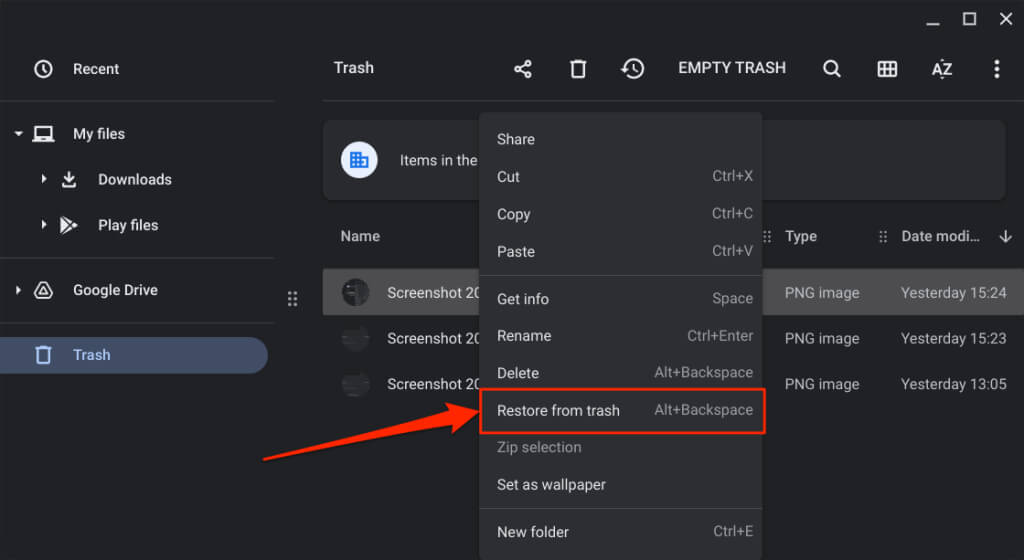Click the restore from trash toolbar icon

click(x=632, y=69)
